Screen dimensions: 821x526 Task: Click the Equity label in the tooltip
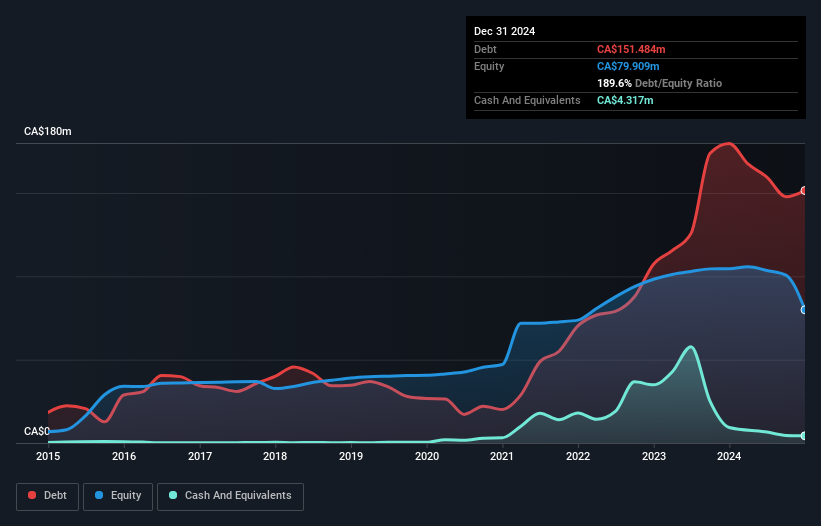coord(489,66)
